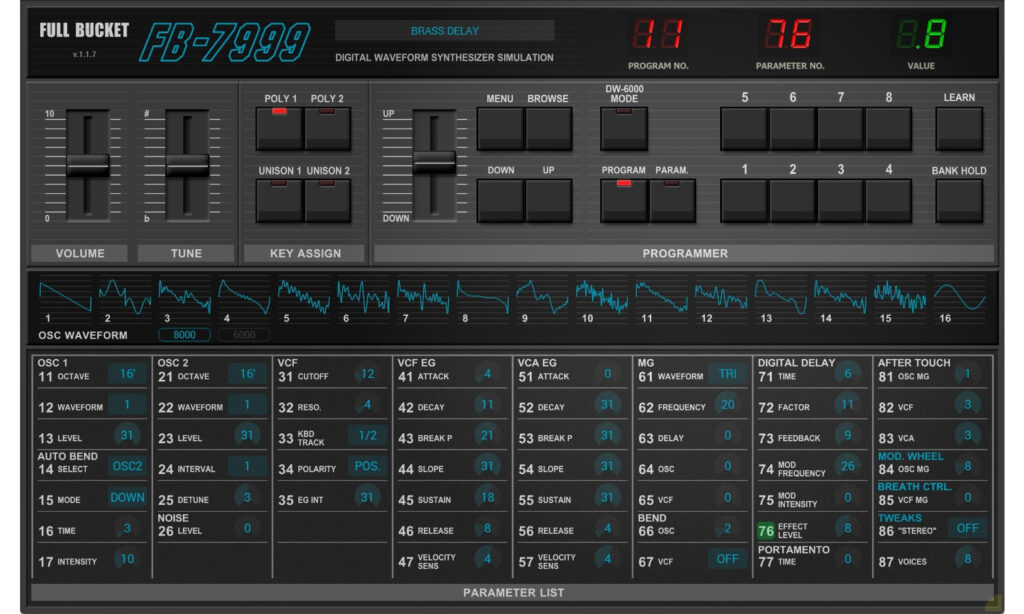
Task: Click the TUNE slider handle
Action: coord(187,165)
